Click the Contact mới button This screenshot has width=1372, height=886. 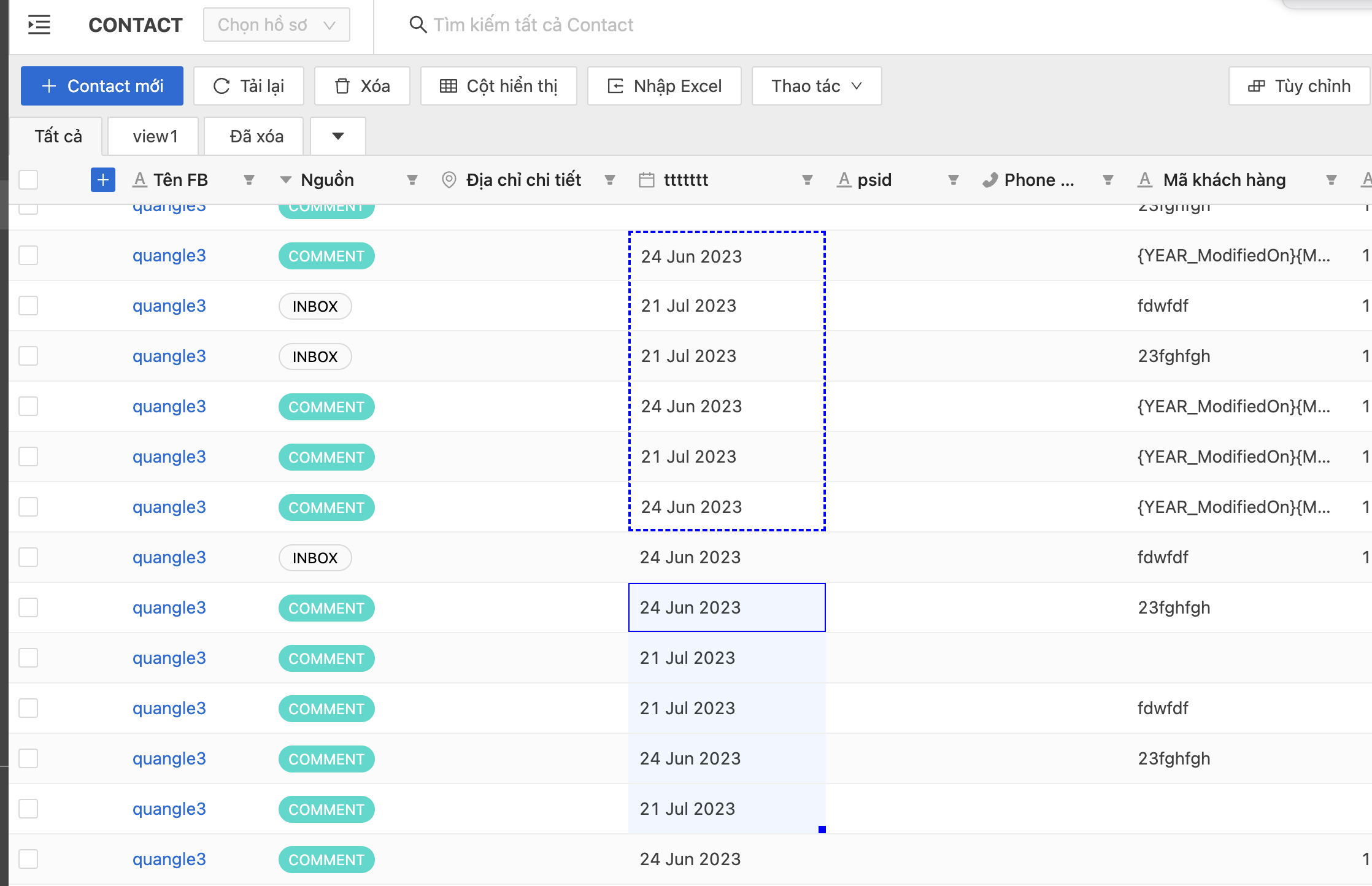coord(102,86)
